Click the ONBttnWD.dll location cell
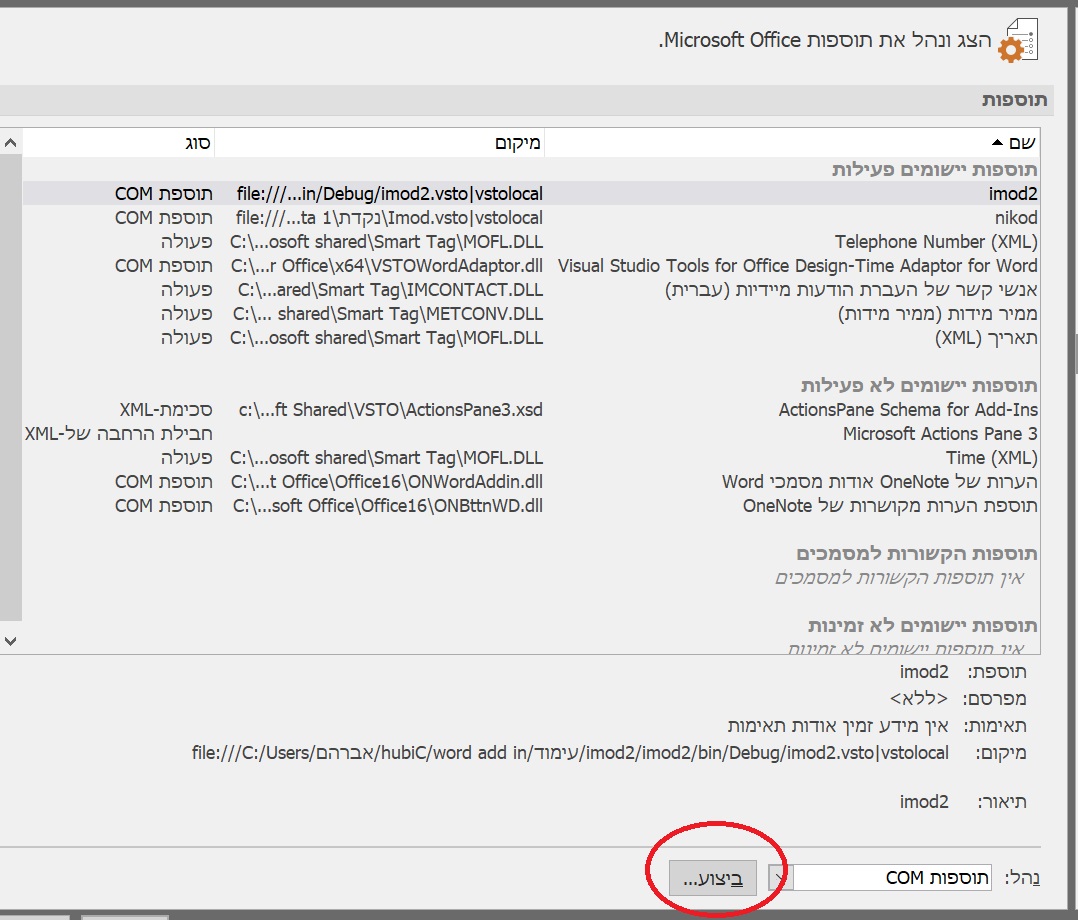The image size is (1078, 920). click(x=388, y=506)
